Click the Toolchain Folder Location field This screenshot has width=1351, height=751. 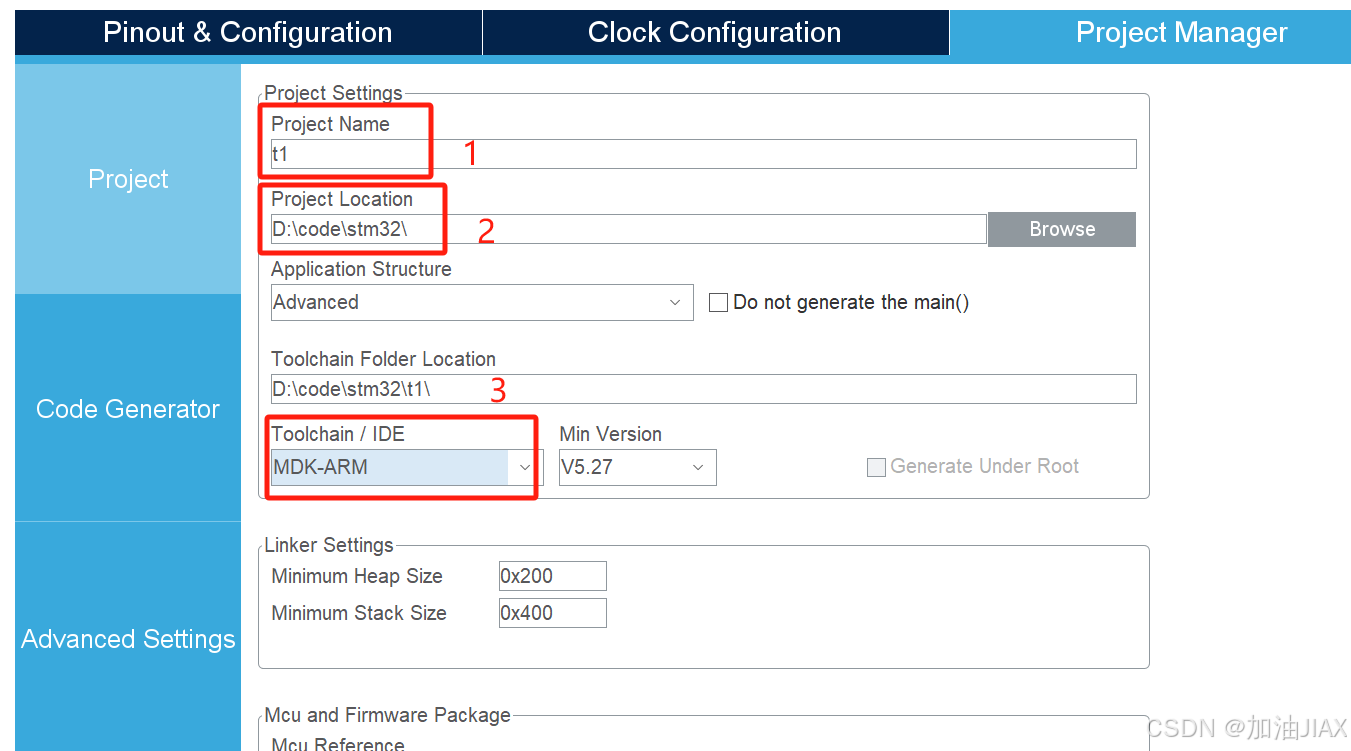(704, 389)
